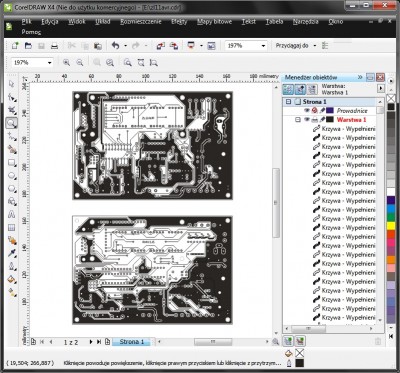Click the Open file folder icon
This screenshot has height=373, width=400.
[x=28, y=46]
